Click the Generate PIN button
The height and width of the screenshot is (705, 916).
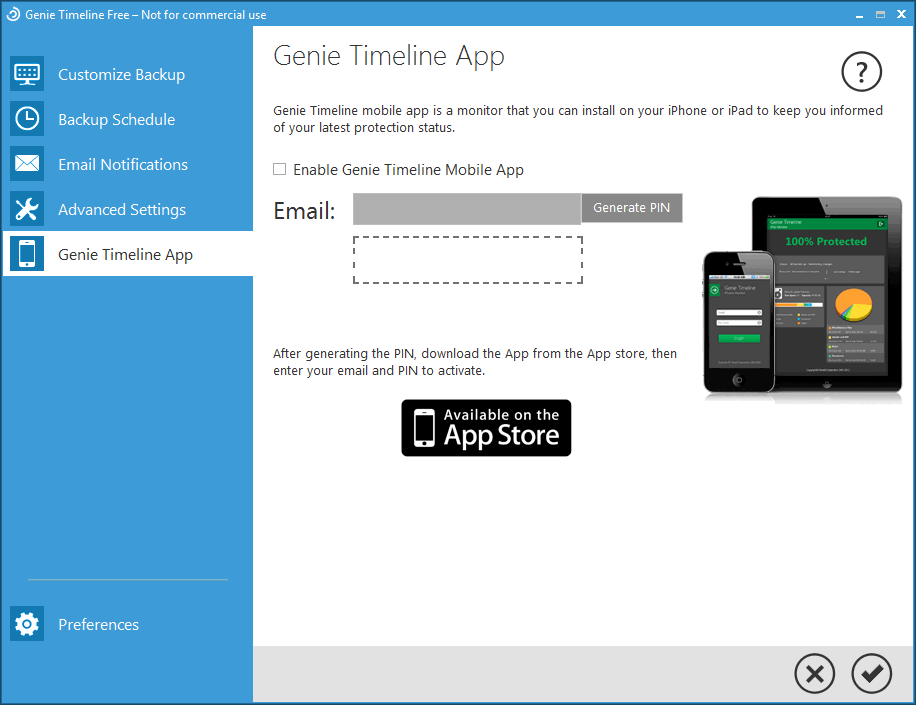pyautogui.click(x=632, y=208)
